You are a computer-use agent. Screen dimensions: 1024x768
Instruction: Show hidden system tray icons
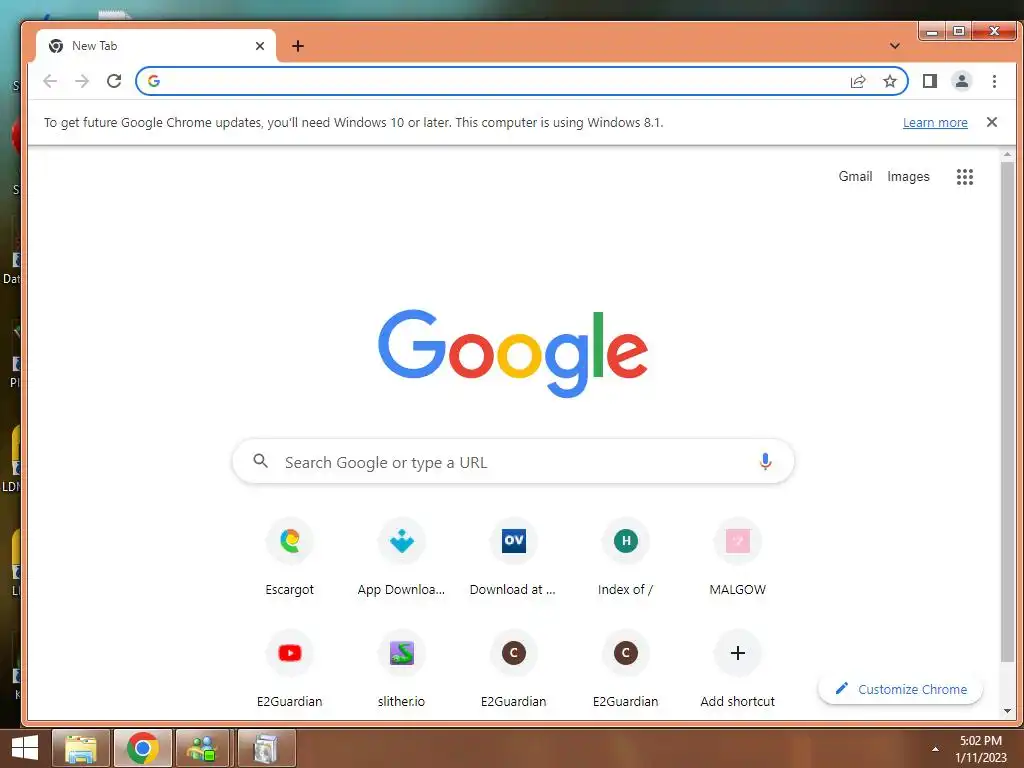935,749
